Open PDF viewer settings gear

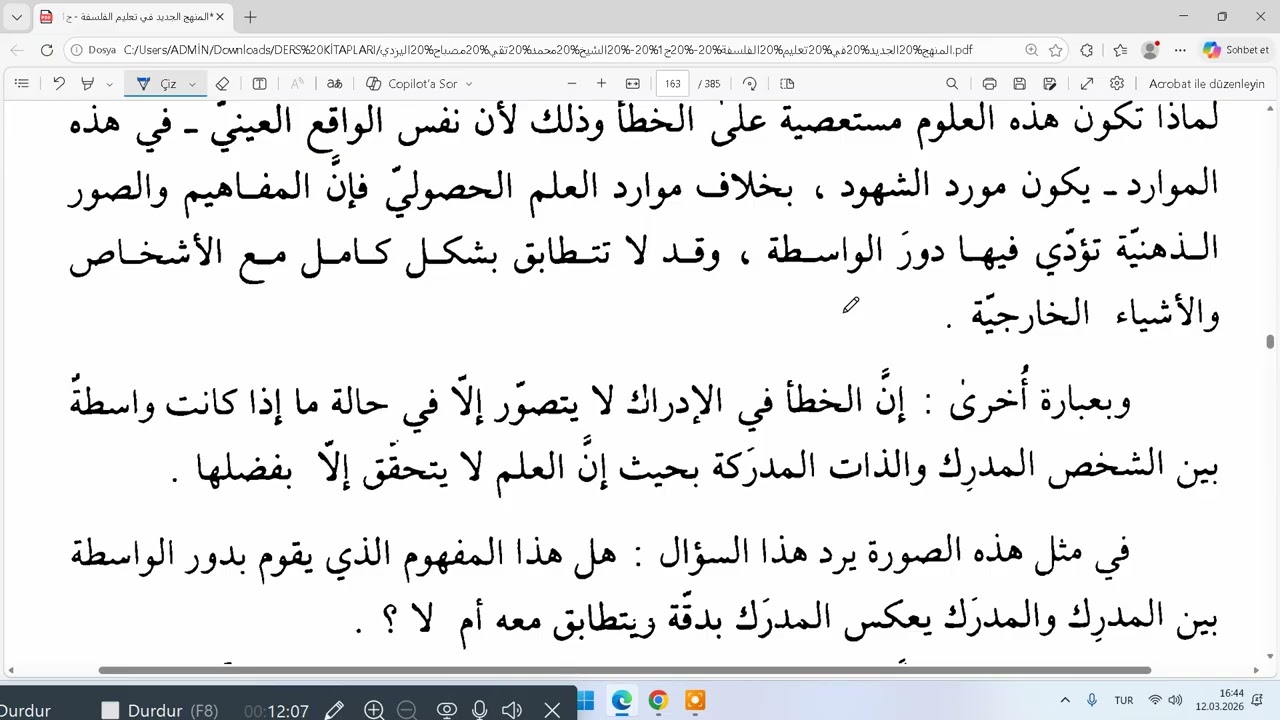(x=1117, y=84)
